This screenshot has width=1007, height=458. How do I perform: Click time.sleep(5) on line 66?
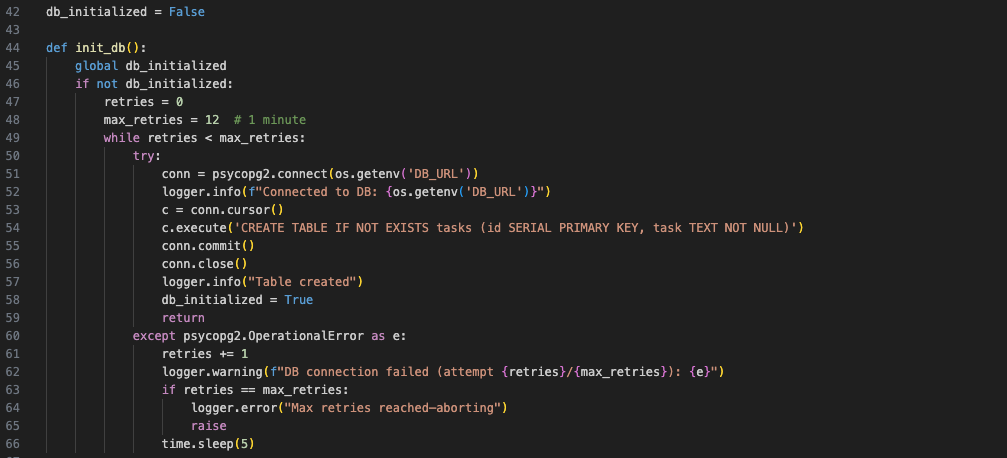[x=208, y=443]
